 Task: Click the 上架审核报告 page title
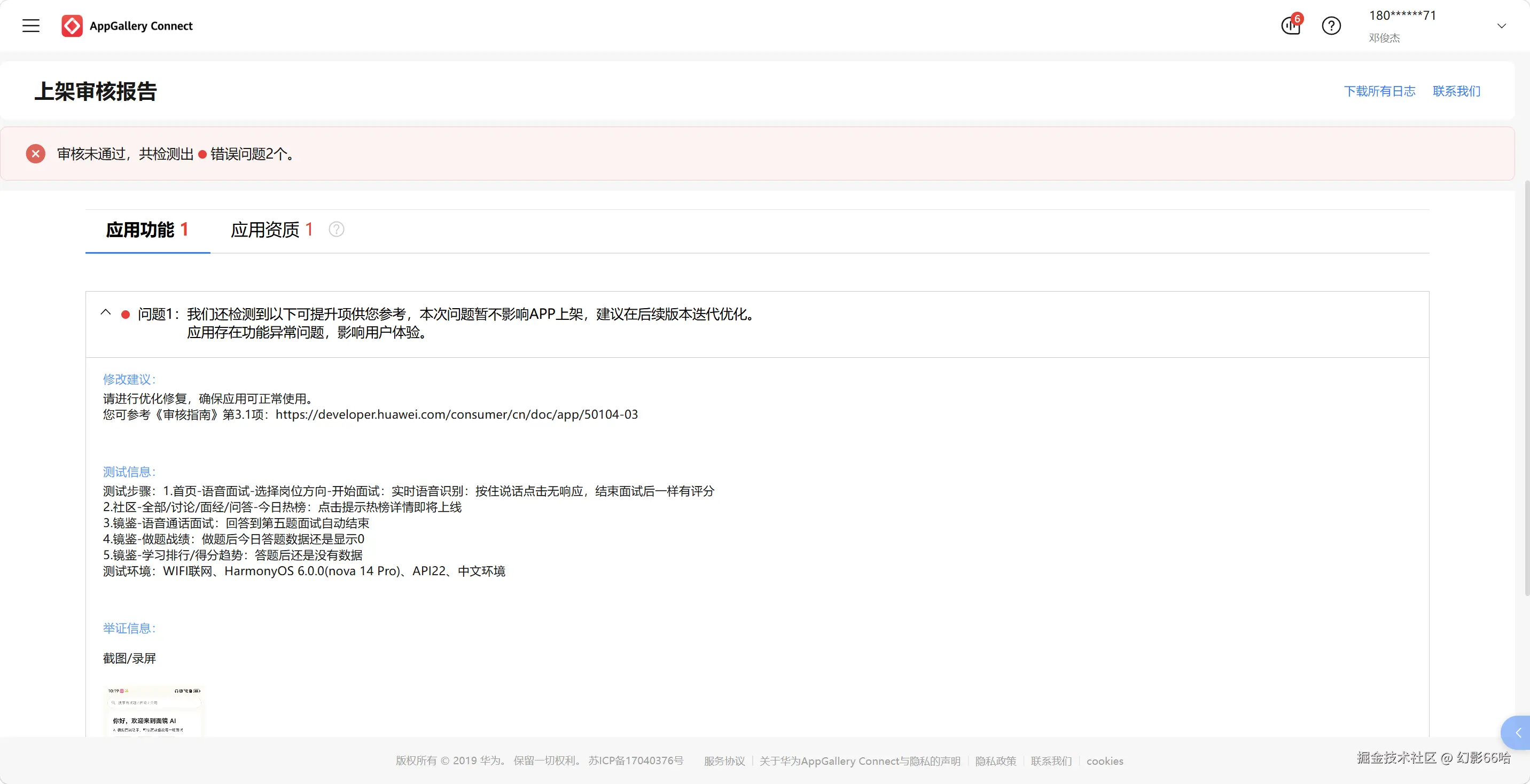click(x=96, y=91)
